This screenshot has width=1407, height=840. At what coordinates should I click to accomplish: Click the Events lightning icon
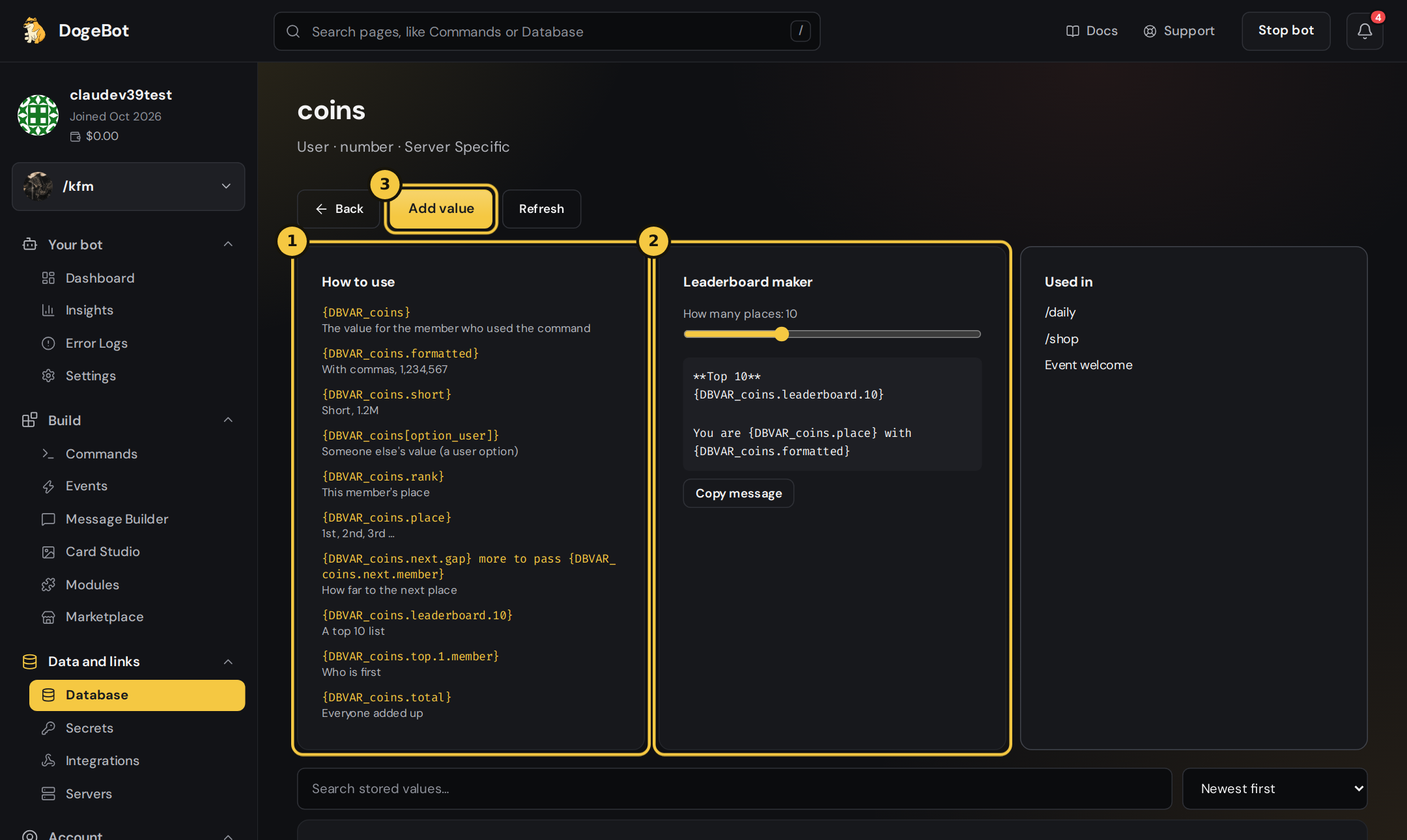click(x=48, y=486)
